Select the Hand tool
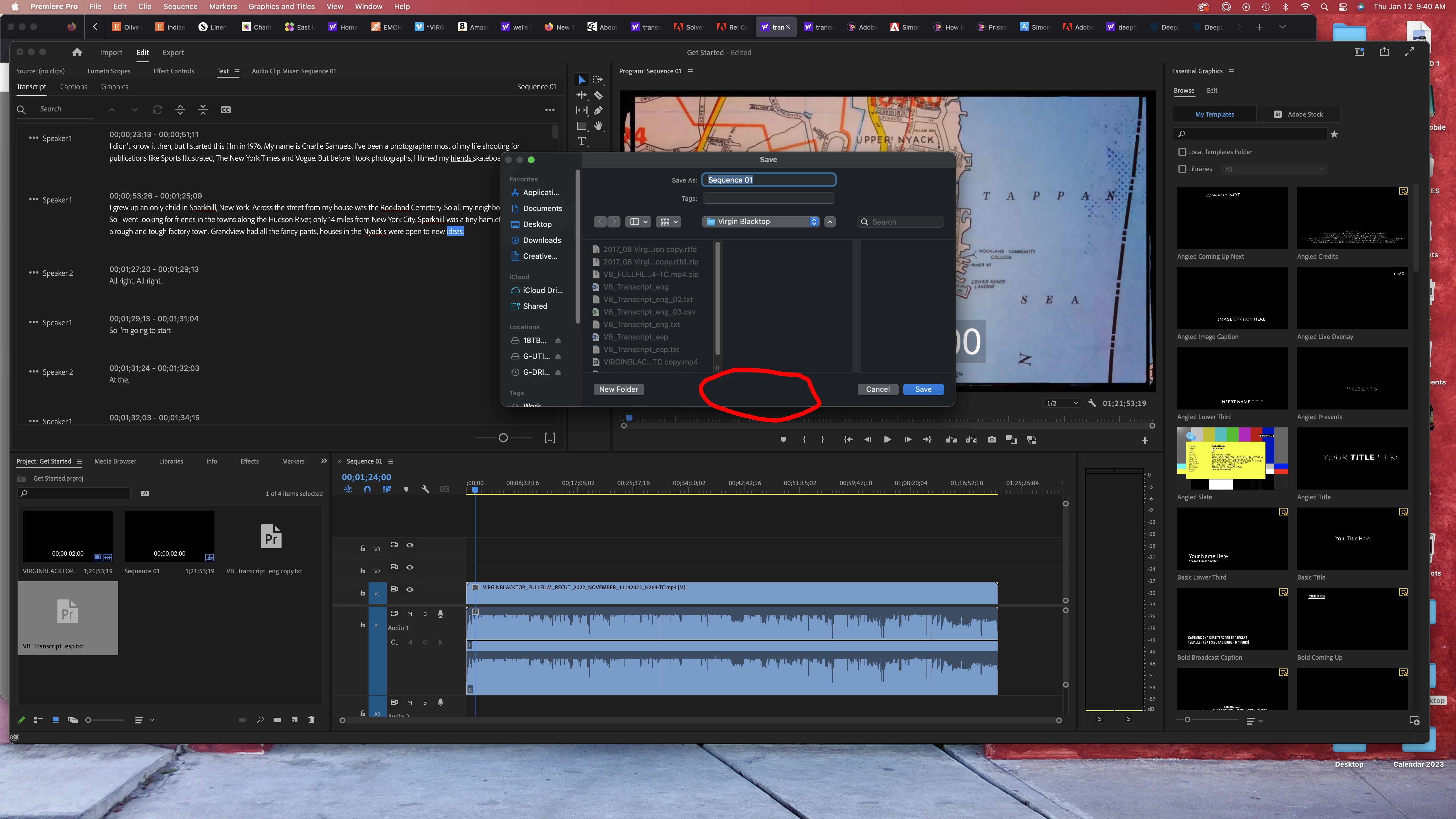This screenshot has height=819, width=1456. tap(598, 126)
